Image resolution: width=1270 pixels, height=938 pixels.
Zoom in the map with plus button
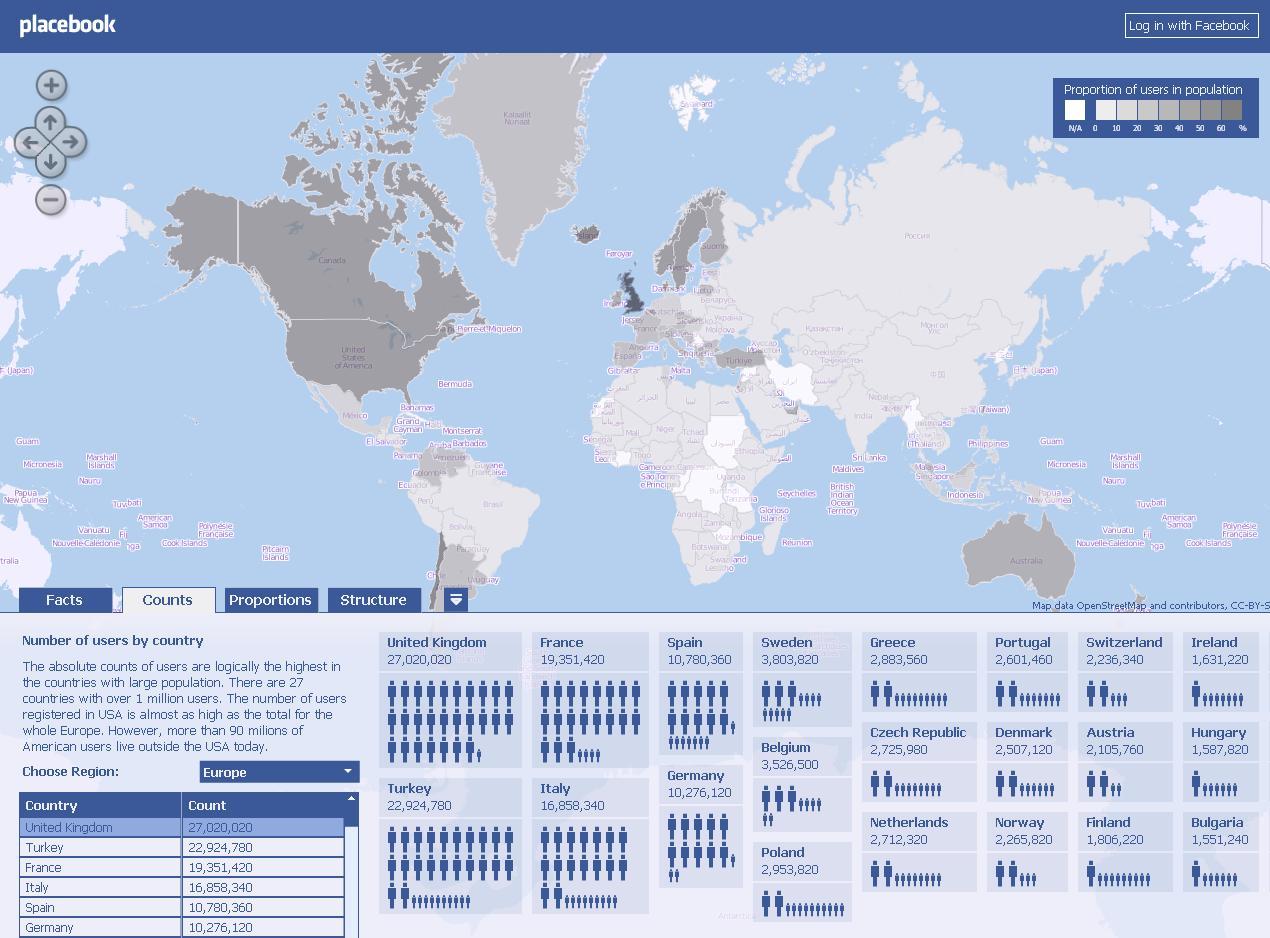(x=51, y=86)
